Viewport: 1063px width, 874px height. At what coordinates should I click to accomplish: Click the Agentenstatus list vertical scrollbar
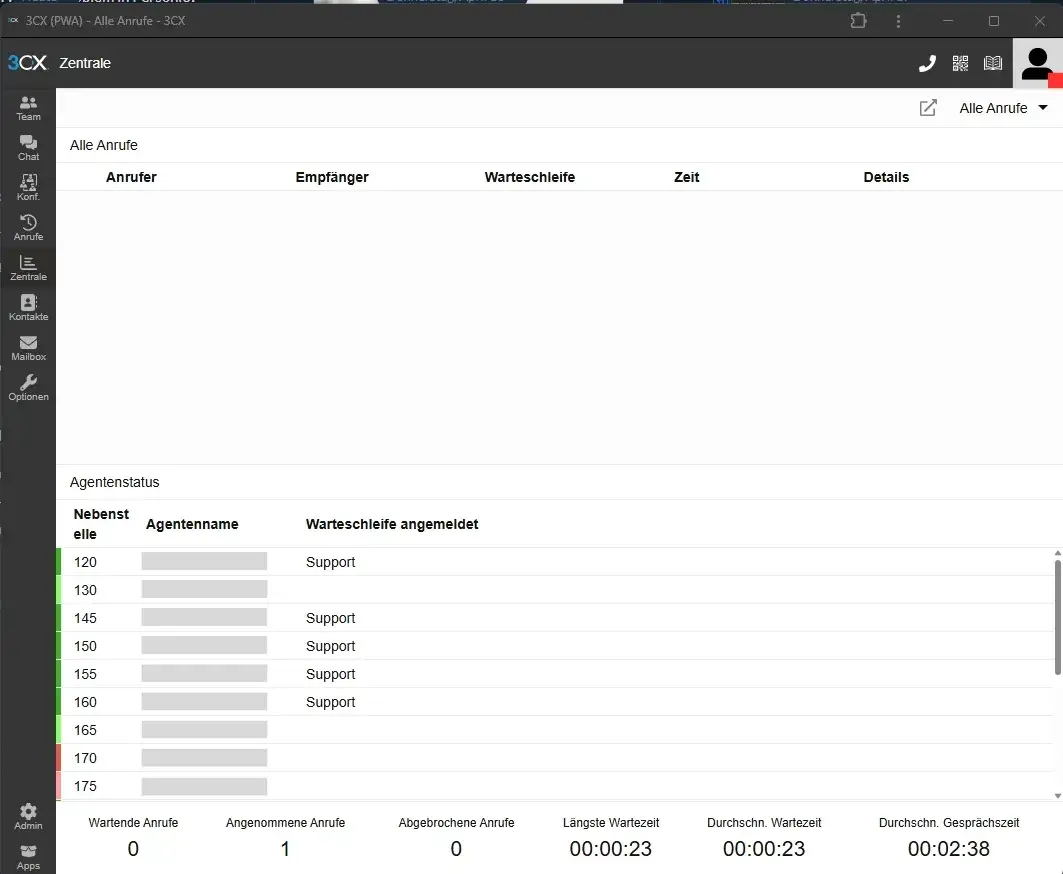pos(1058,616)
